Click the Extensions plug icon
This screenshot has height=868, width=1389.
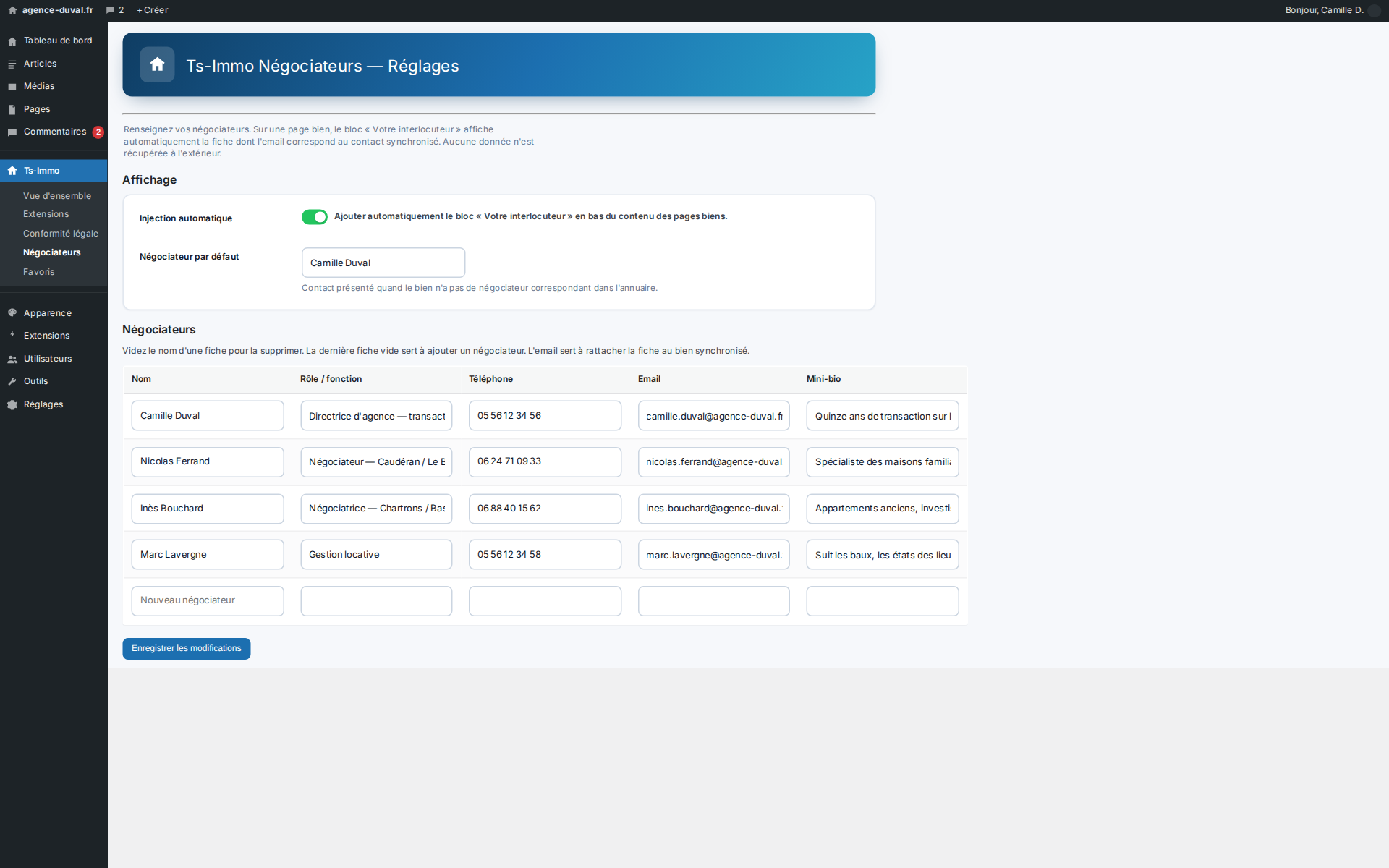click(12, 336)
